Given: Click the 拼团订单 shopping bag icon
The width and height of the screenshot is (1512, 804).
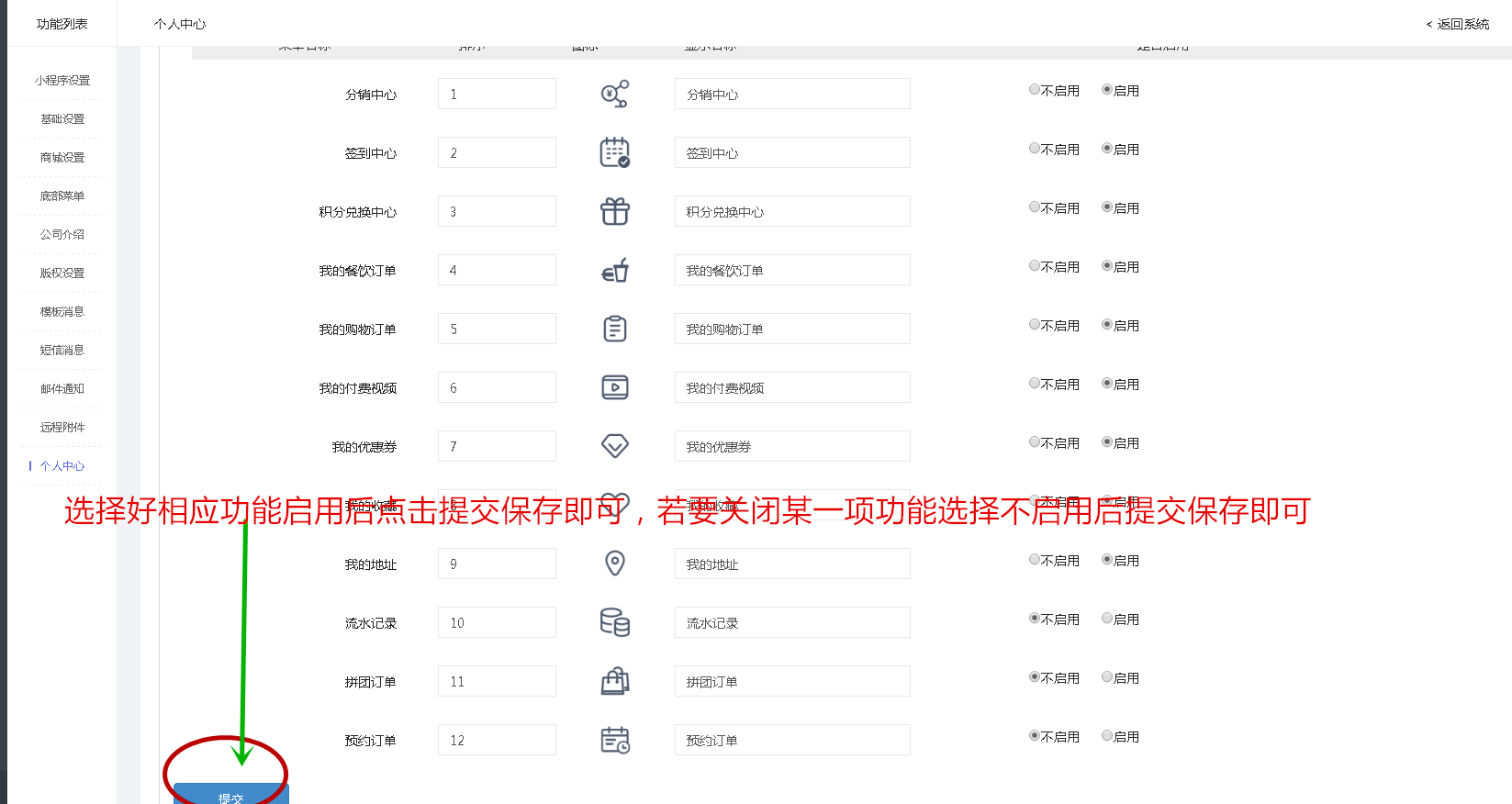Looking at the screenshot, I should 614,681.
